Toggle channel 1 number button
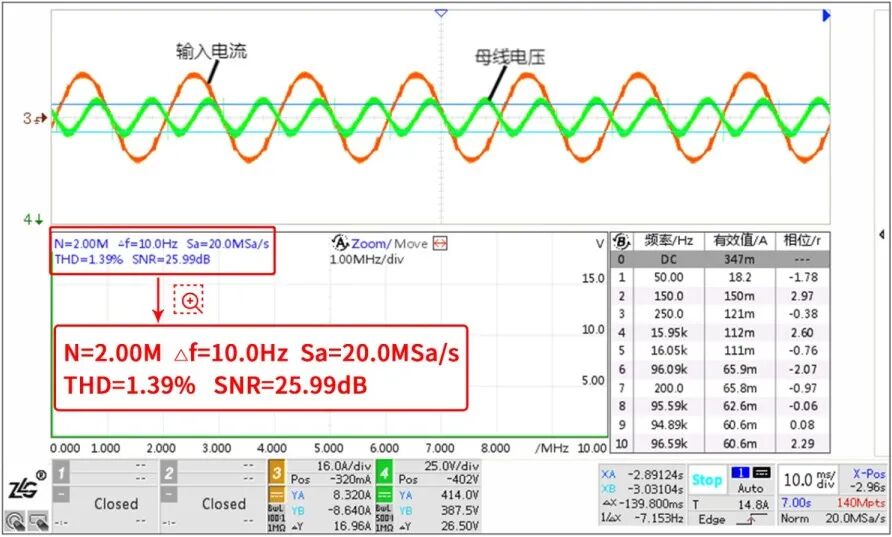 [x=61, y=473]
